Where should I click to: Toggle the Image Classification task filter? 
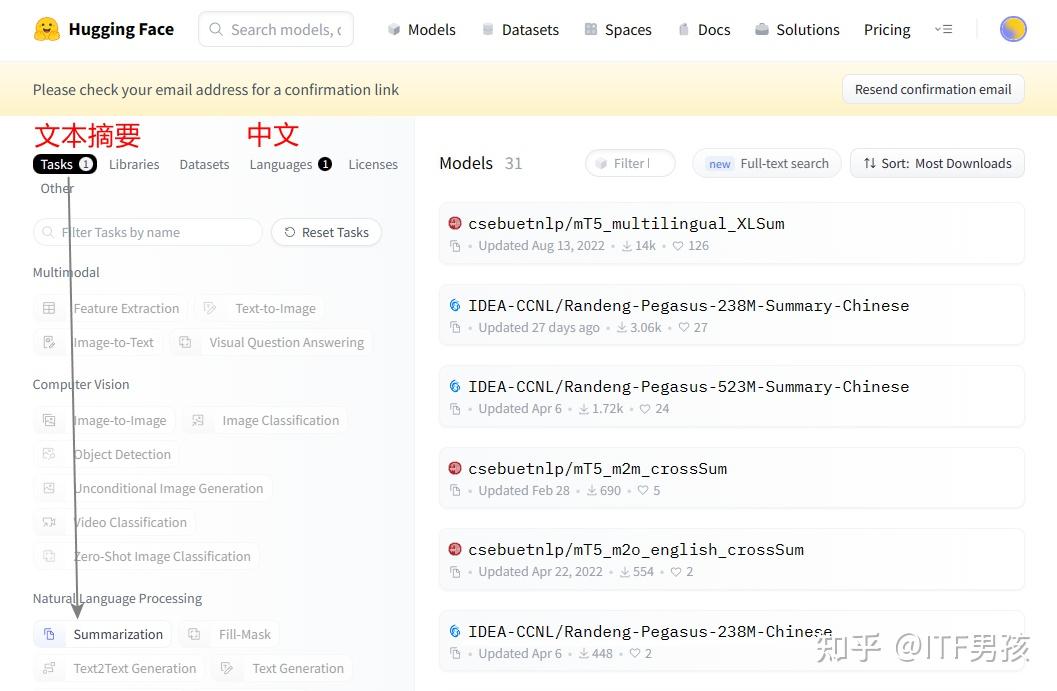coord(264,420)
